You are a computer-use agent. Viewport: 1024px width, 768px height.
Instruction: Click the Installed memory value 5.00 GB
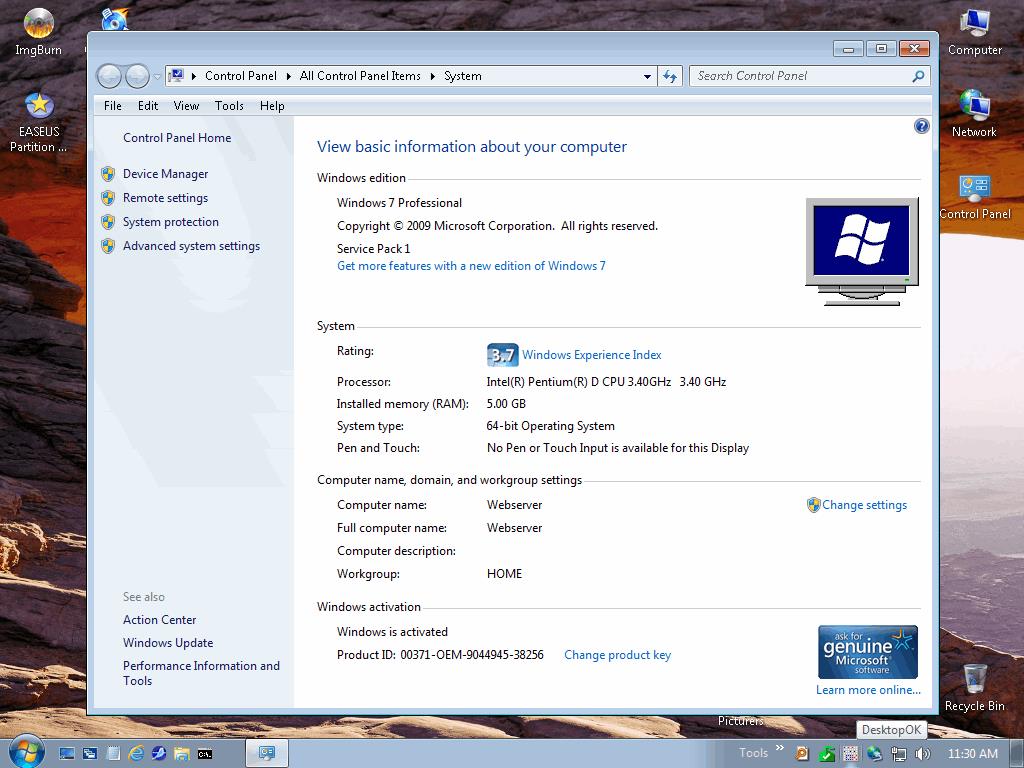pyautogui.click(x=506, y=404)
